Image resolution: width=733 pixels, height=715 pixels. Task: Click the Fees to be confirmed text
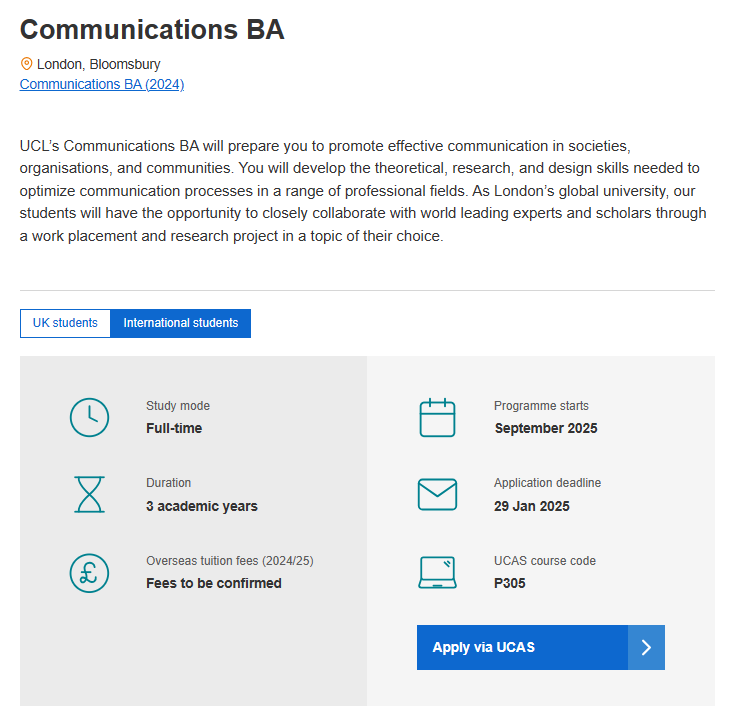click(214, 583)
